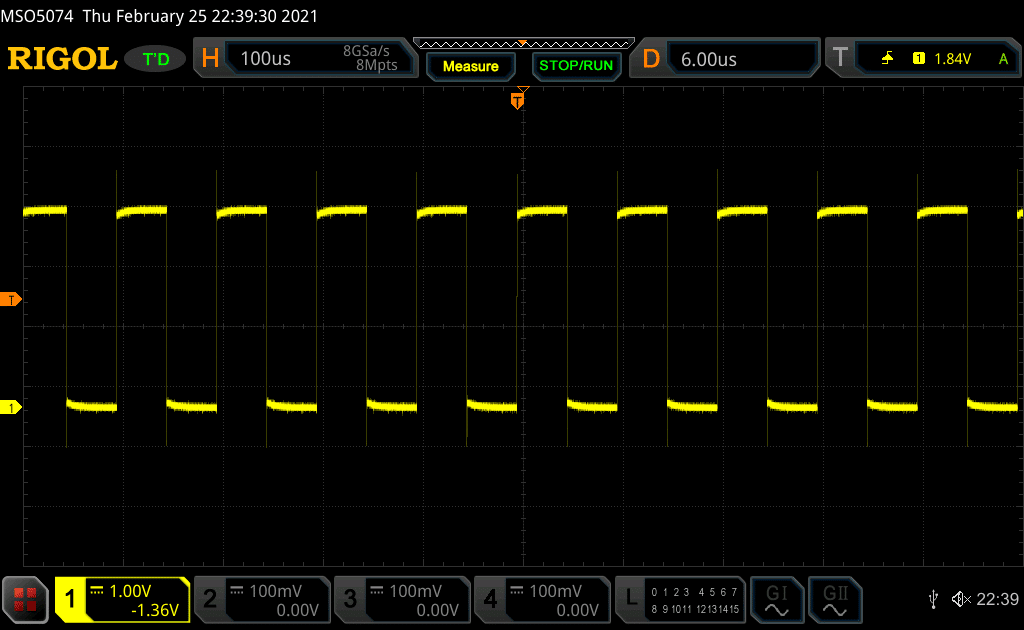Click the USB connection status icon
The width and height of the screenshot is (1024, 630).
point(933,599)
